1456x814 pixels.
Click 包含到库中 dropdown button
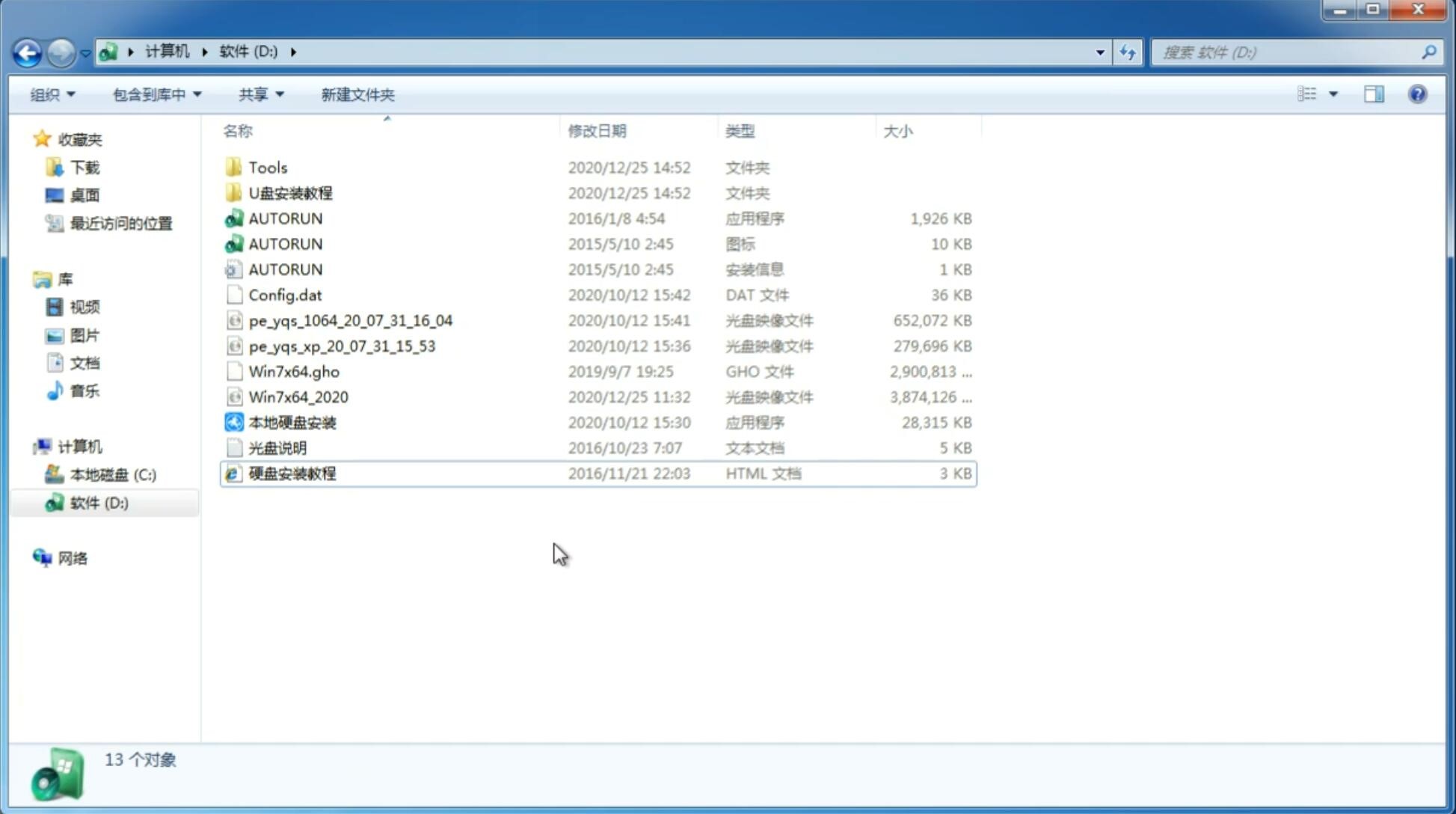click(154, 94)
